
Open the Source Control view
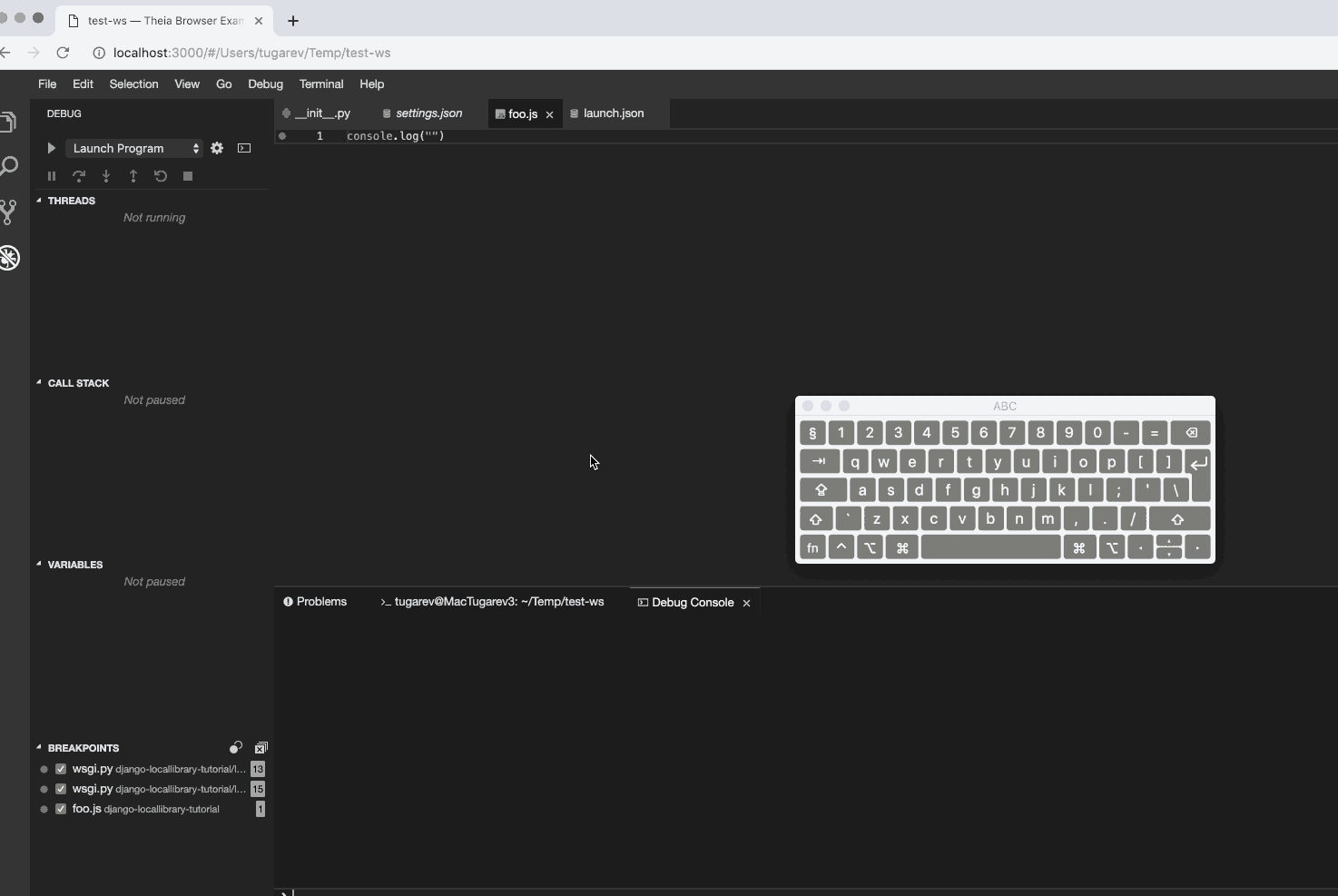10,212
